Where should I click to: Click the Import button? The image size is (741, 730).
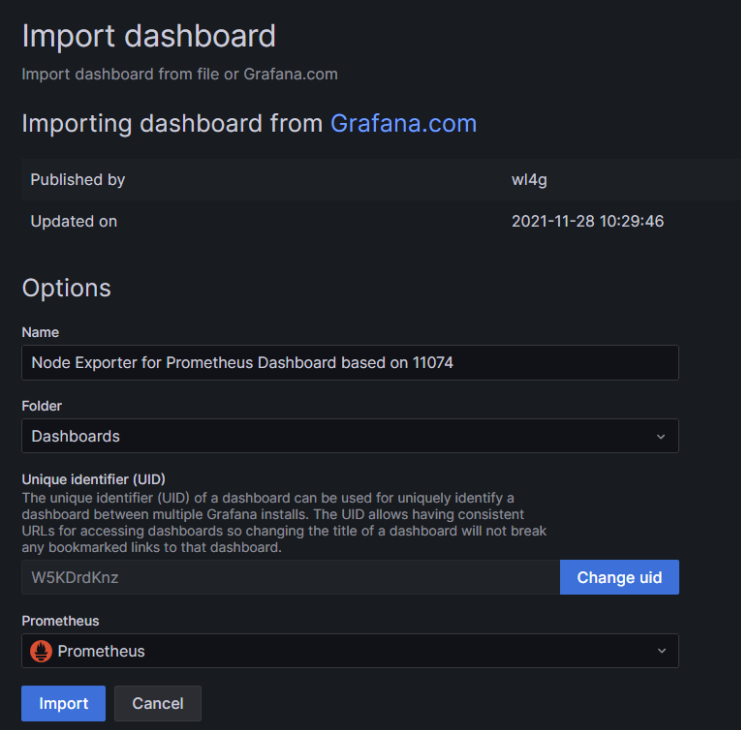coord(63,703)
